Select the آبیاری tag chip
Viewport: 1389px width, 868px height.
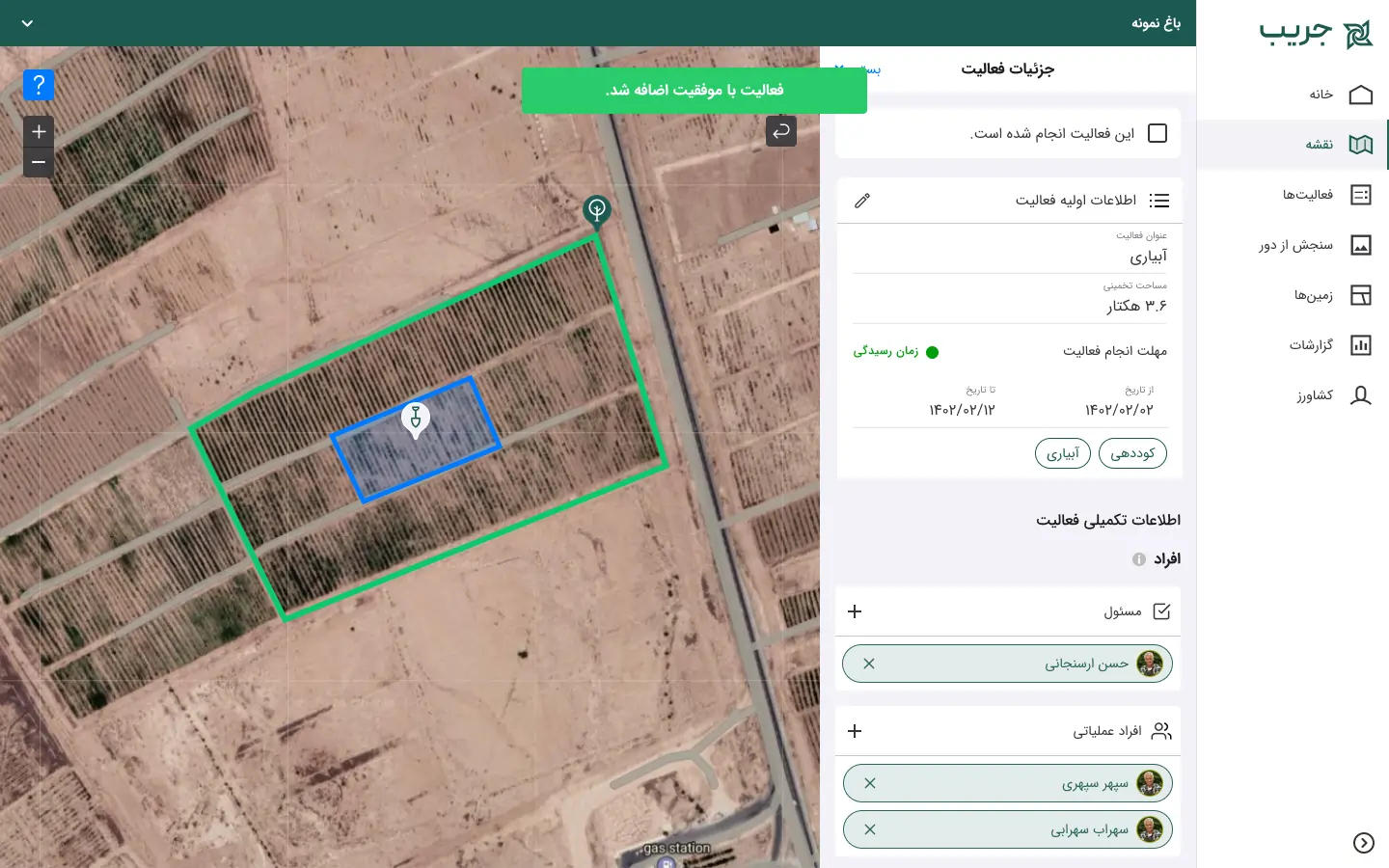coord(1063,453)
